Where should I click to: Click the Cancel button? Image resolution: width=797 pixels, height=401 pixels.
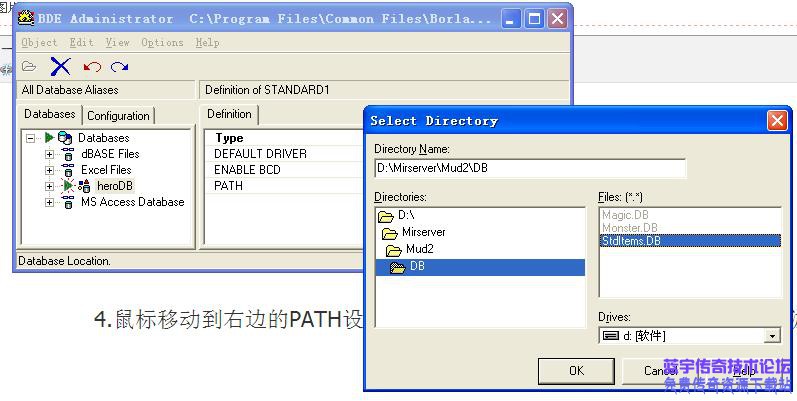(x=660, y=371)
